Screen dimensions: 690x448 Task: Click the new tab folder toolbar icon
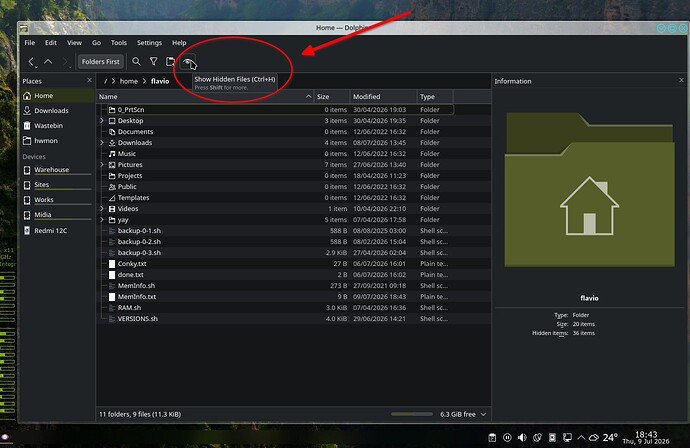[x=170, y=62]
